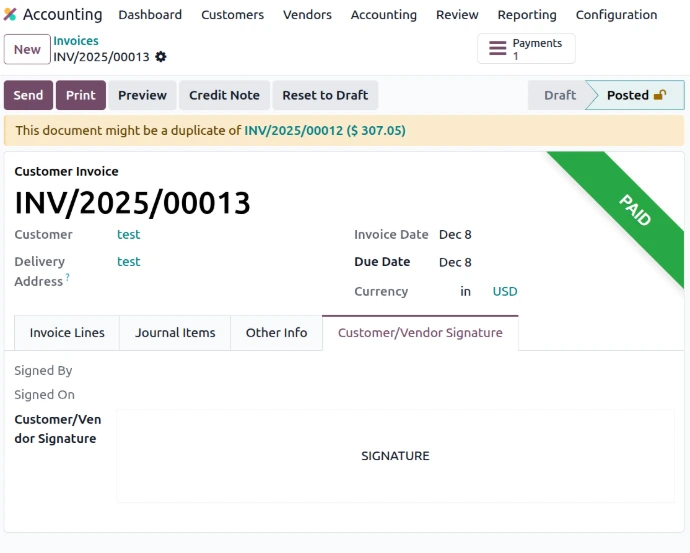690x553 pixels.
Task: Open the Vendors menu
Action: (x=308, y=15)
